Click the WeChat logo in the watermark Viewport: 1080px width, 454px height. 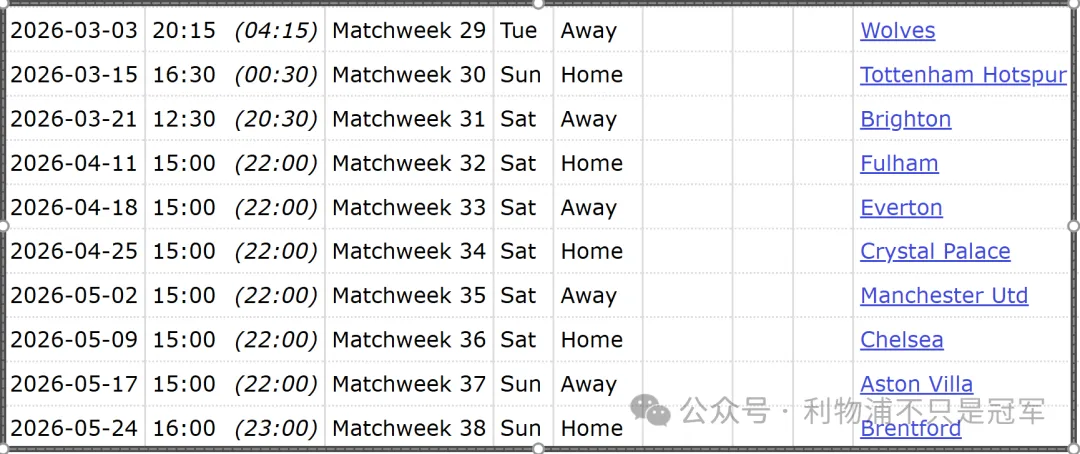coord(655,410)
